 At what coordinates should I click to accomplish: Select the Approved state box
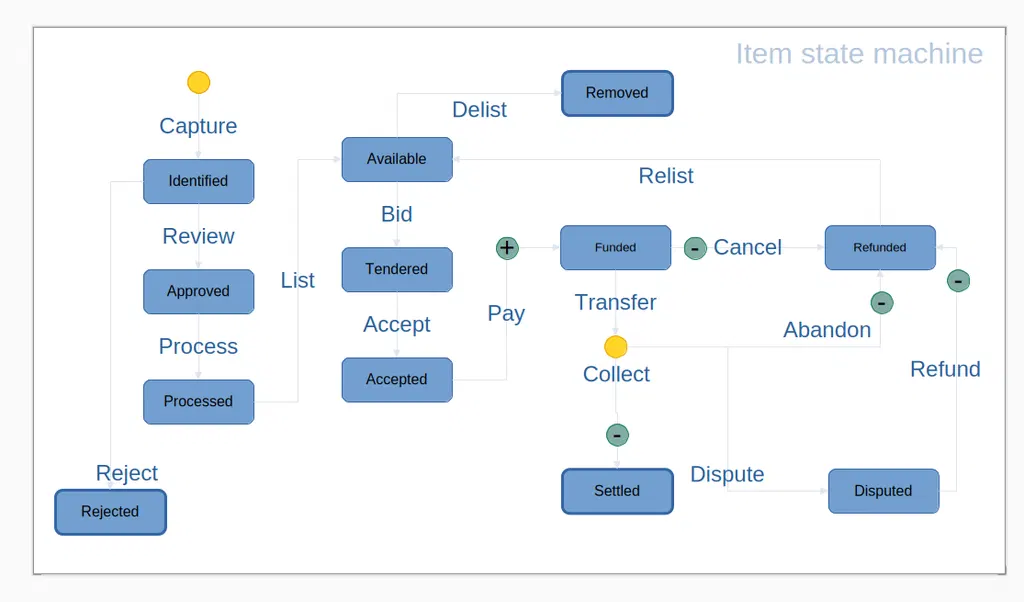pos(199,291)
